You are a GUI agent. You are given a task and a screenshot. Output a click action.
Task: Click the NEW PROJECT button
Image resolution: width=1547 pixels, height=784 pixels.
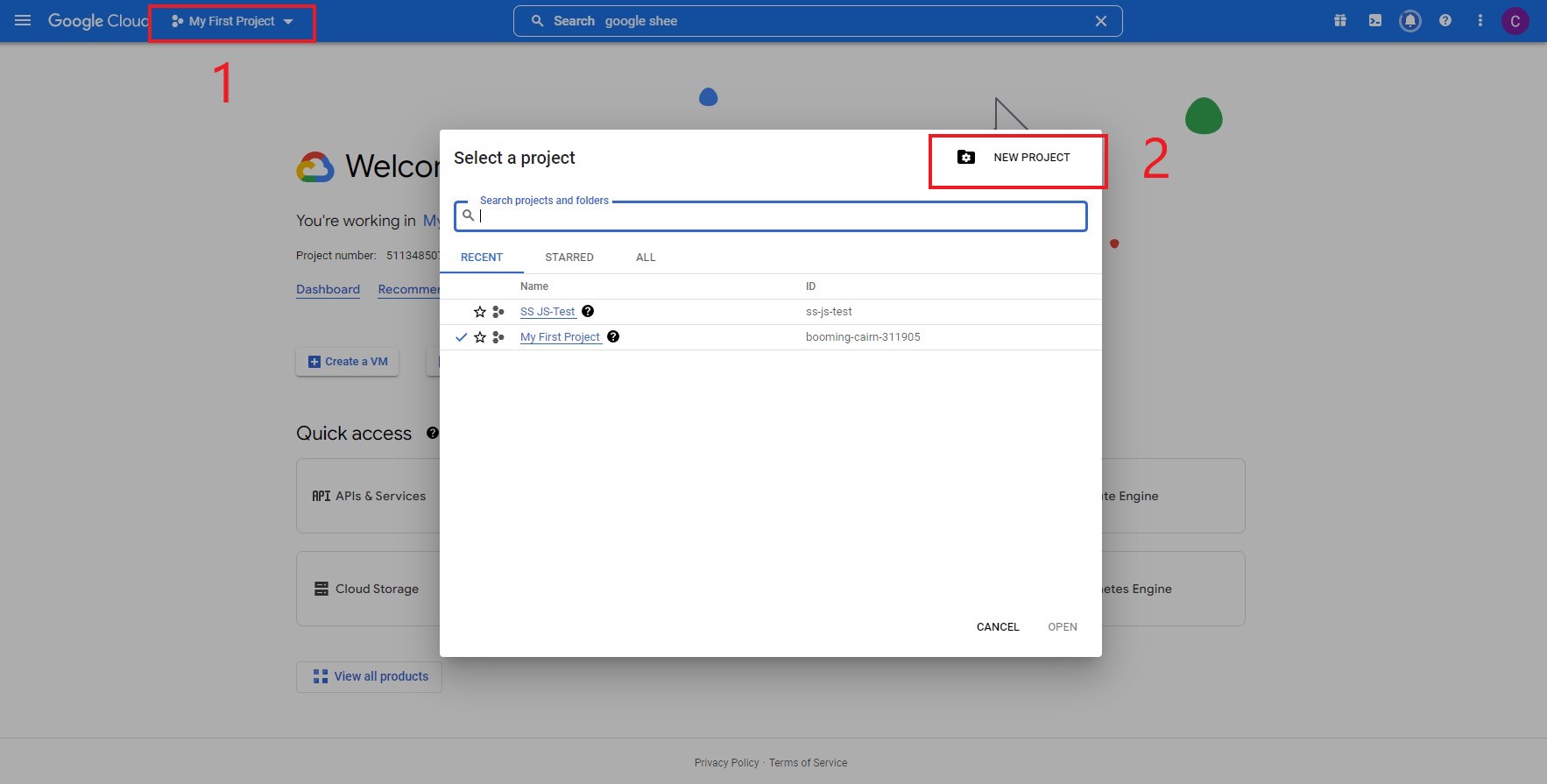click(x=1014, y=158)
